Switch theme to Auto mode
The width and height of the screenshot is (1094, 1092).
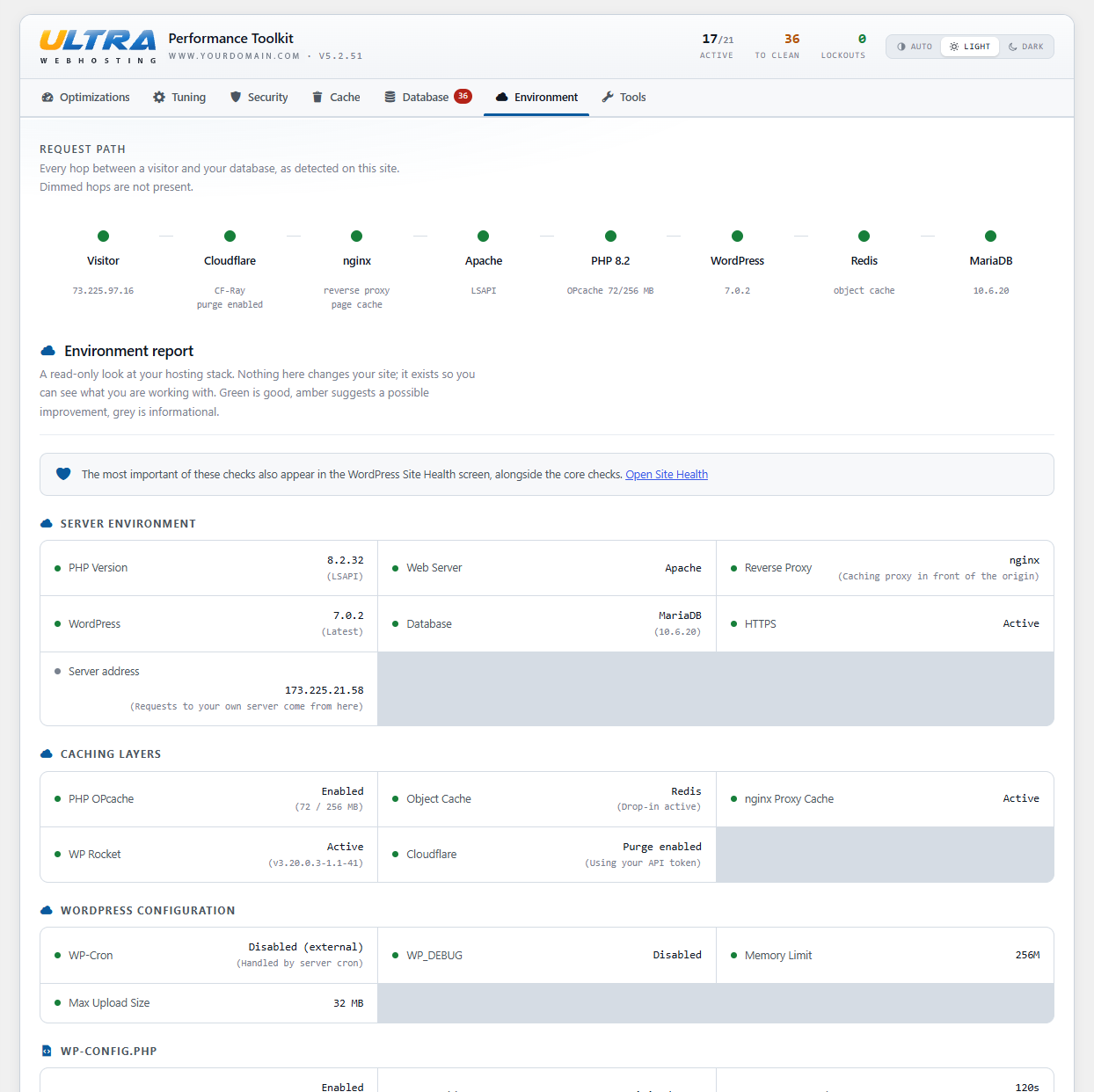coord(915,47)
